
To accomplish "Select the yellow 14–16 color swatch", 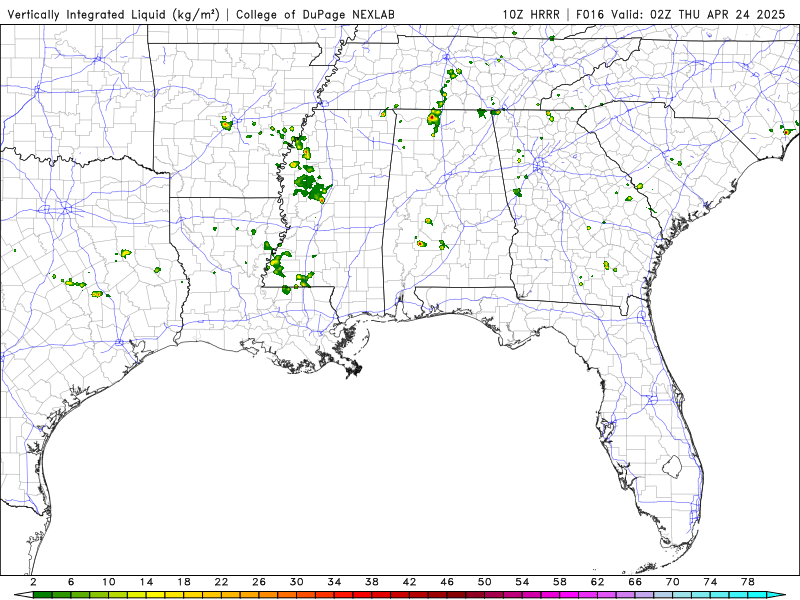I will [x=156, y=595].
